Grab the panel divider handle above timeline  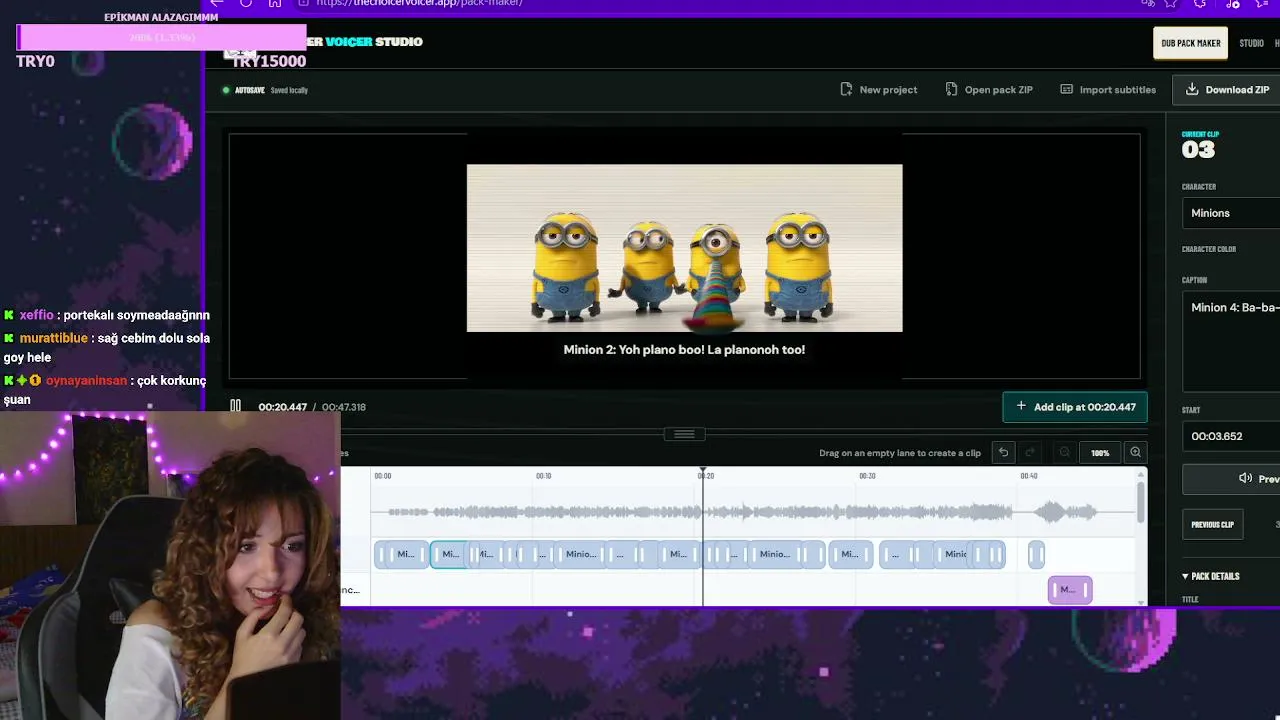(x=684, y=434)
